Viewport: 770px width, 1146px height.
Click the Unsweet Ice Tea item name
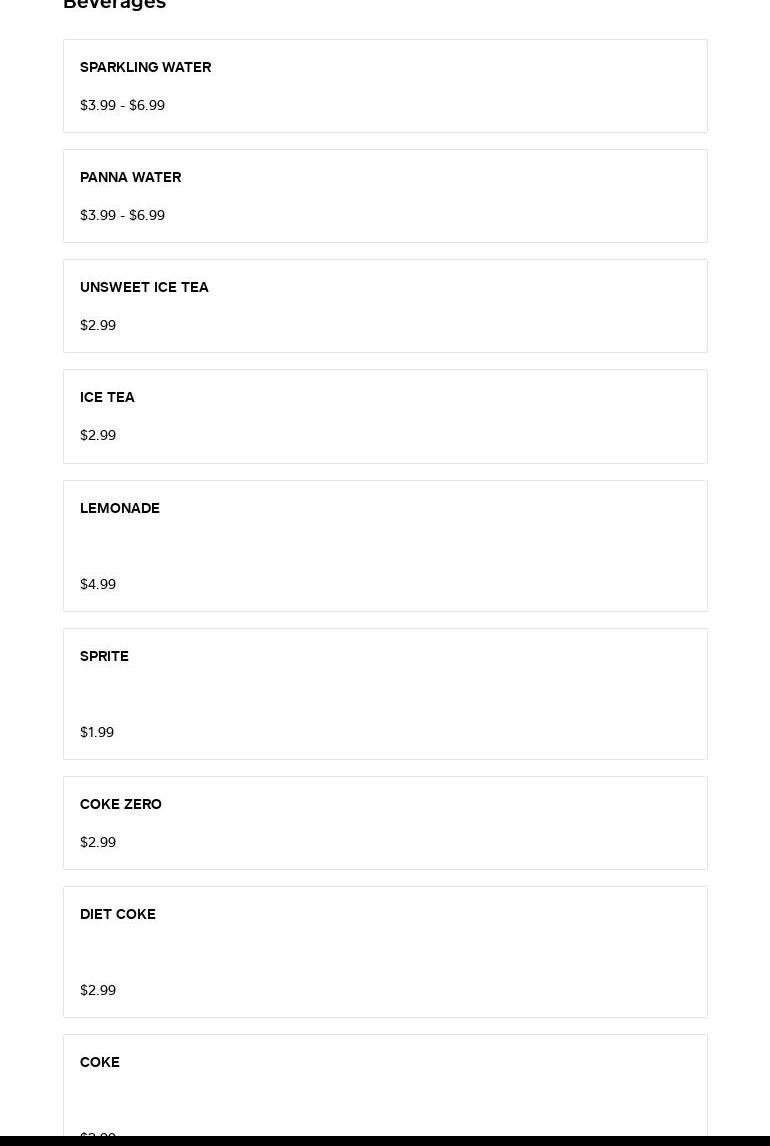point(144,288)
